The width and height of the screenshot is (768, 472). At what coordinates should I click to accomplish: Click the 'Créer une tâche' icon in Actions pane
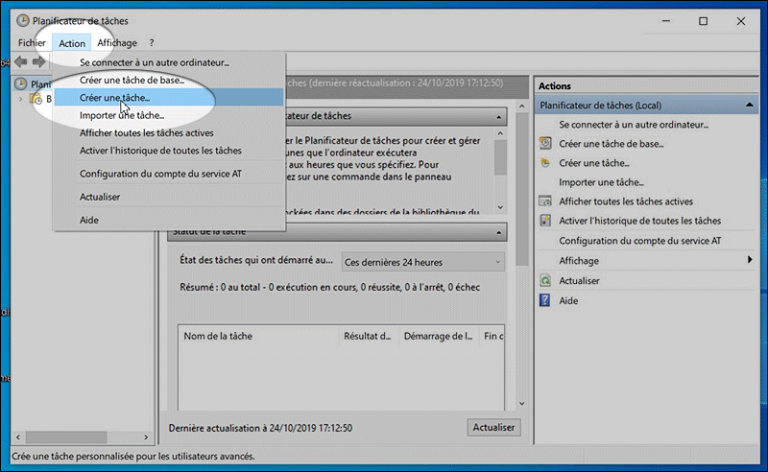click(x=545, y=163)
